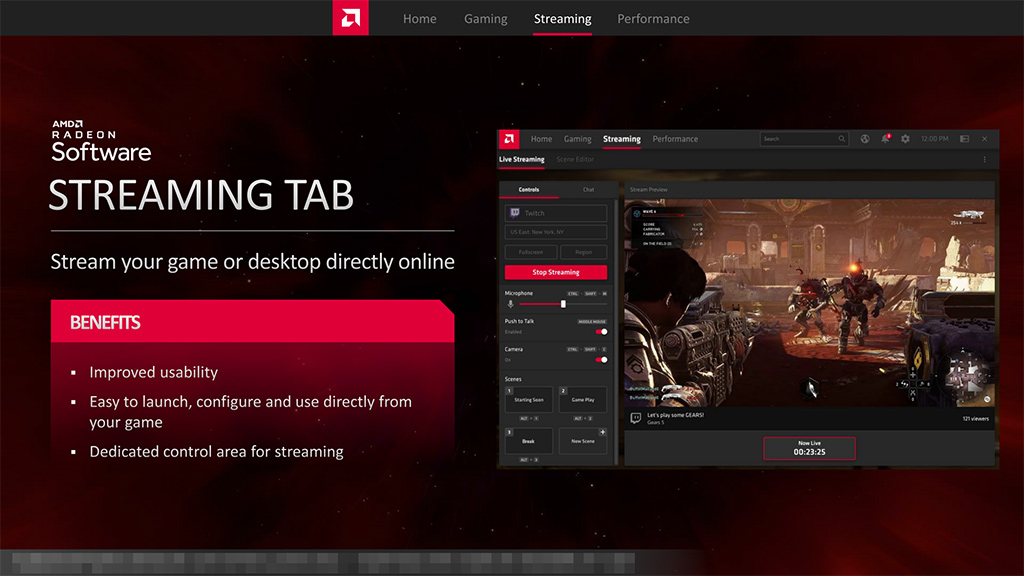Click AMD logo inside embedded Radeon window
1024x576 pixels.
click(x=509, y=138)
